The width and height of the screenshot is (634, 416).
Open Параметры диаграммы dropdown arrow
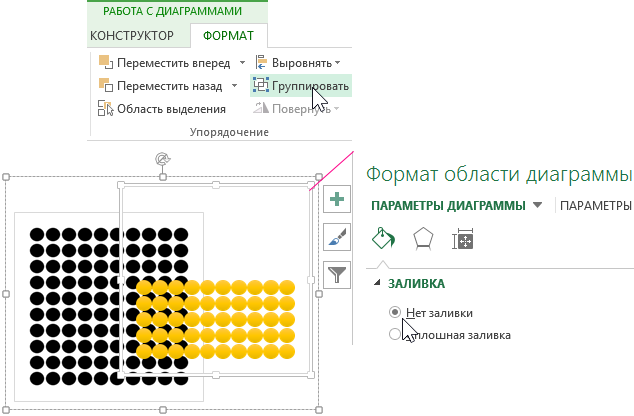click(x=537, y=205)
